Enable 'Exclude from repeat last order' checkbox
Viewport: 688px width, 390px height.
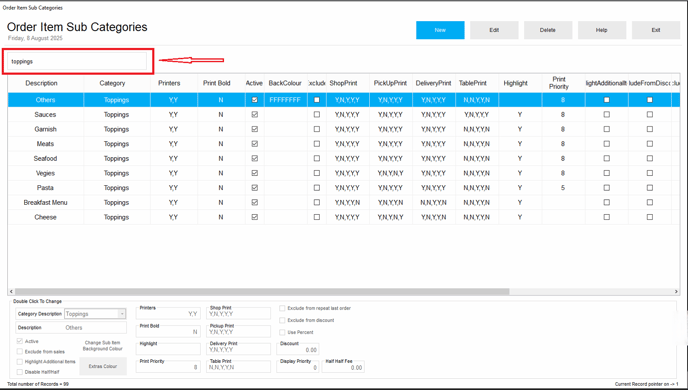(x=282, y=308)
